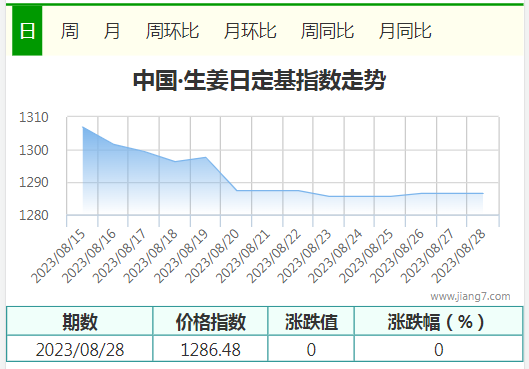Select the 周同比 tab
529x369 pixels.
coord(327,31)
